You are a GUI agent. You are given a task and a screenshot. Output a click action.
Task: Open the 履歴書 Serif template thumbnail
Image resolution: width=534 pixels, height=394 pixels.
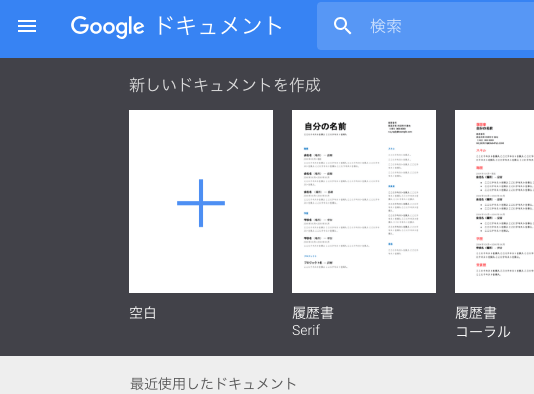click(x=364, y=201)
